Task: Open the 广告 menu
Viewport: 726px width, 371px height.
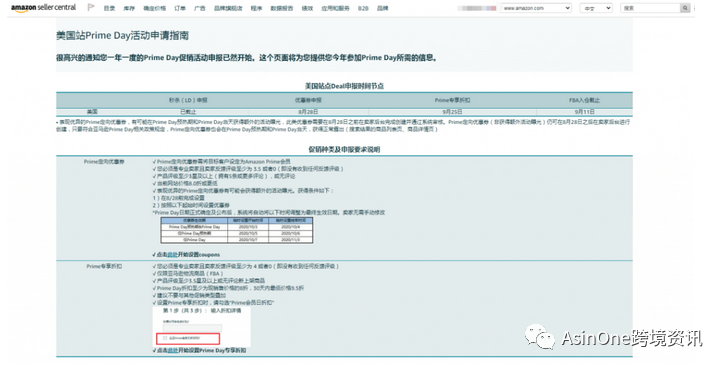Action: [200, 8]
